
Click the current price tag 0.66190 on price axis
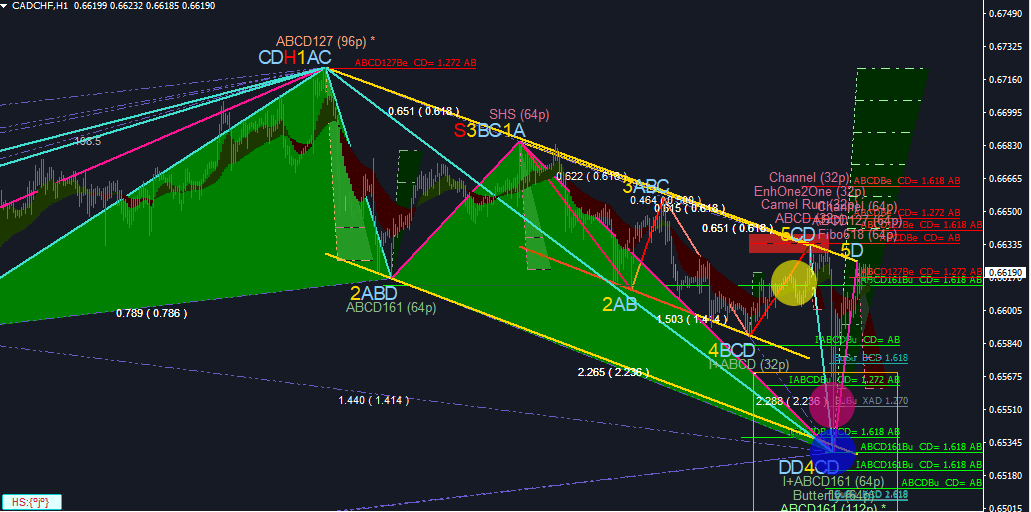coord(1007,272)
